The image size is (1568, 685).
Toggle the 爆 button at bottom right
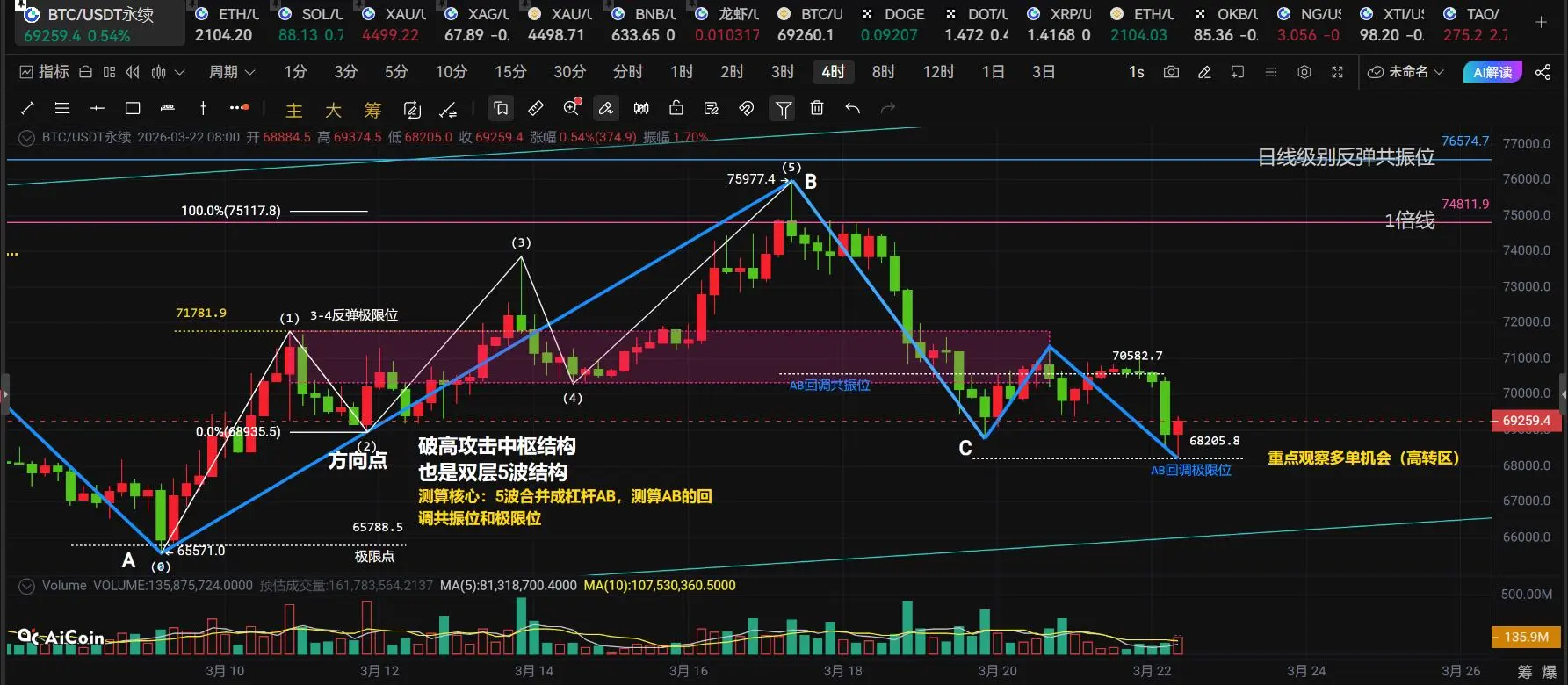1550,672
